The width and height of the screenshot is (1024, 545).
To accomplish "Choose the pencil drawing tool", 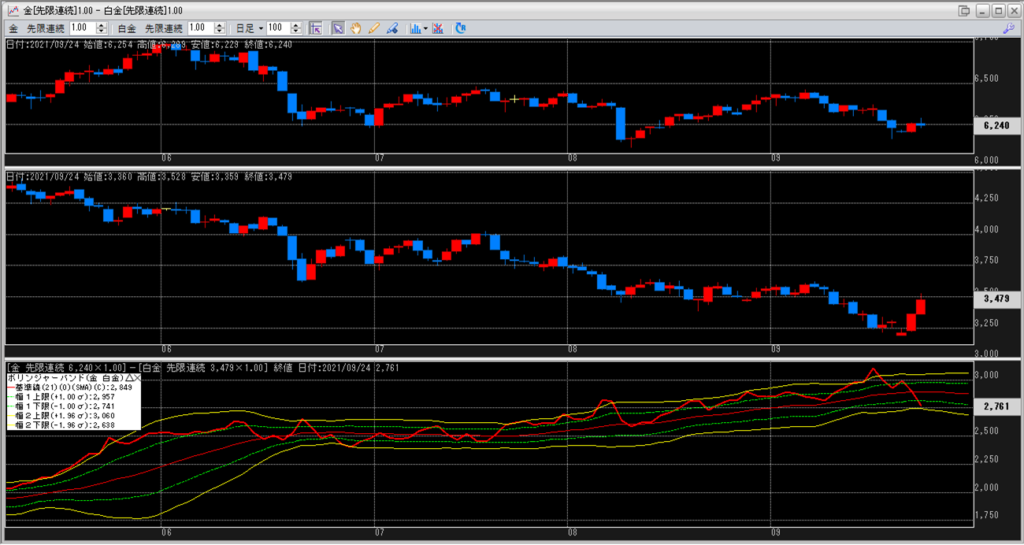I will [x=374, y=28].
